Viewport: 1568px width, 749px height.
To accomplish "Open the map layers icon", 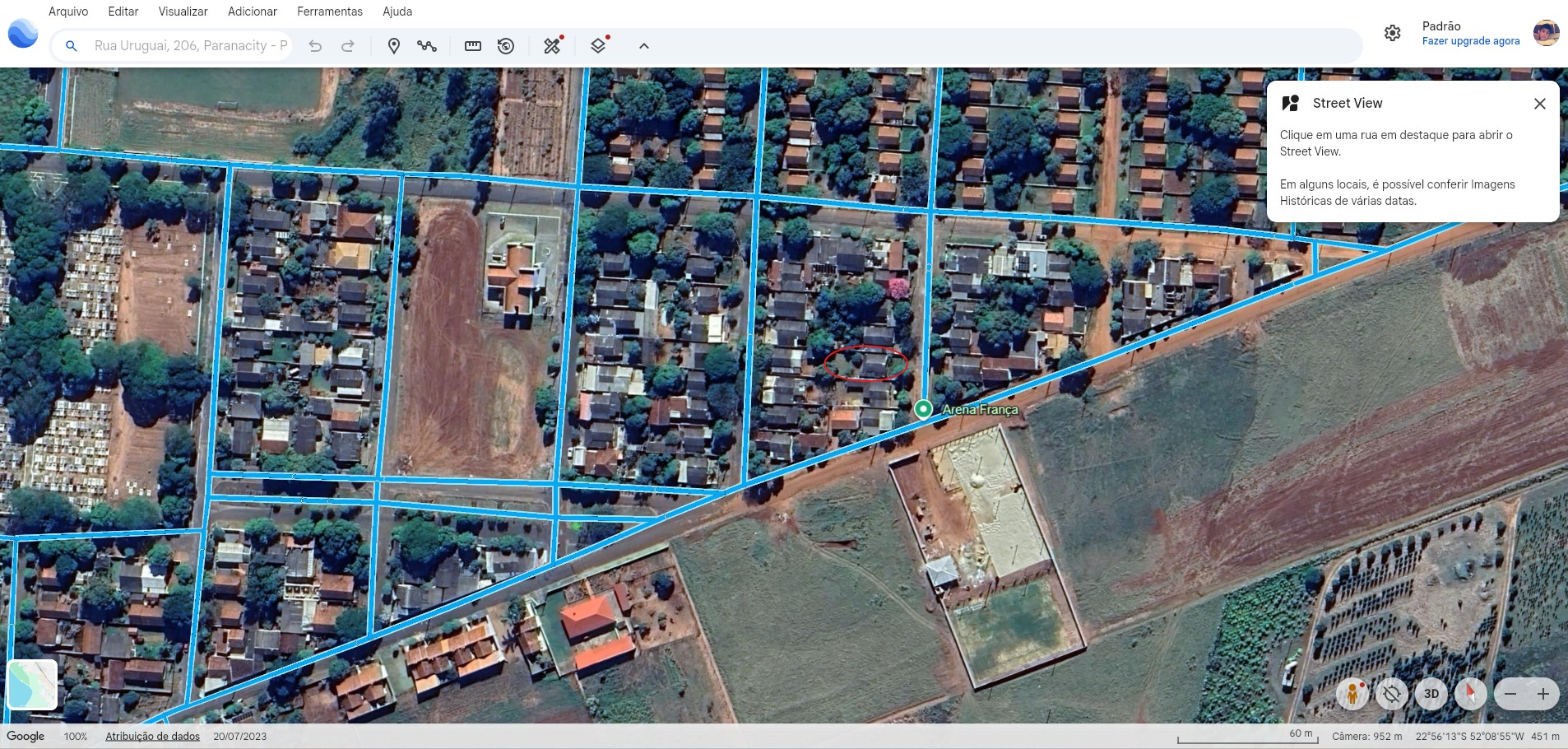I will [599, 46].
